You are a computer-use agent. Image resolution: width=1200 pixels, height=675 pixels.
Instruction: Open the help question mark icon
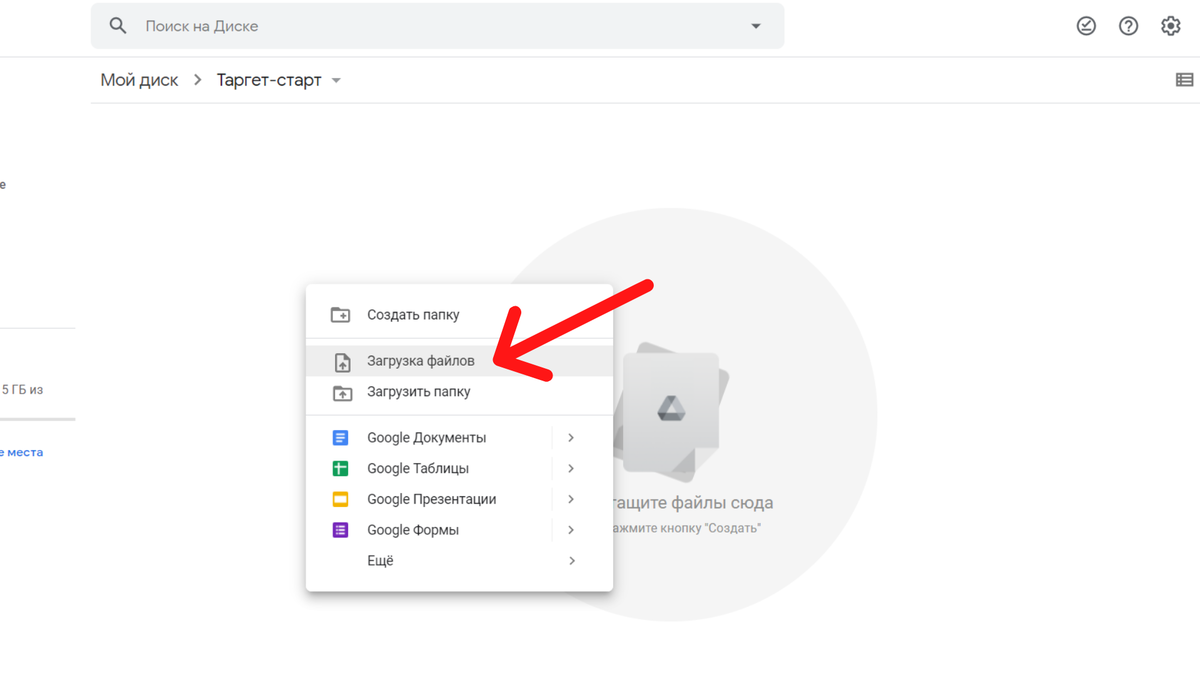[1128, 26]
